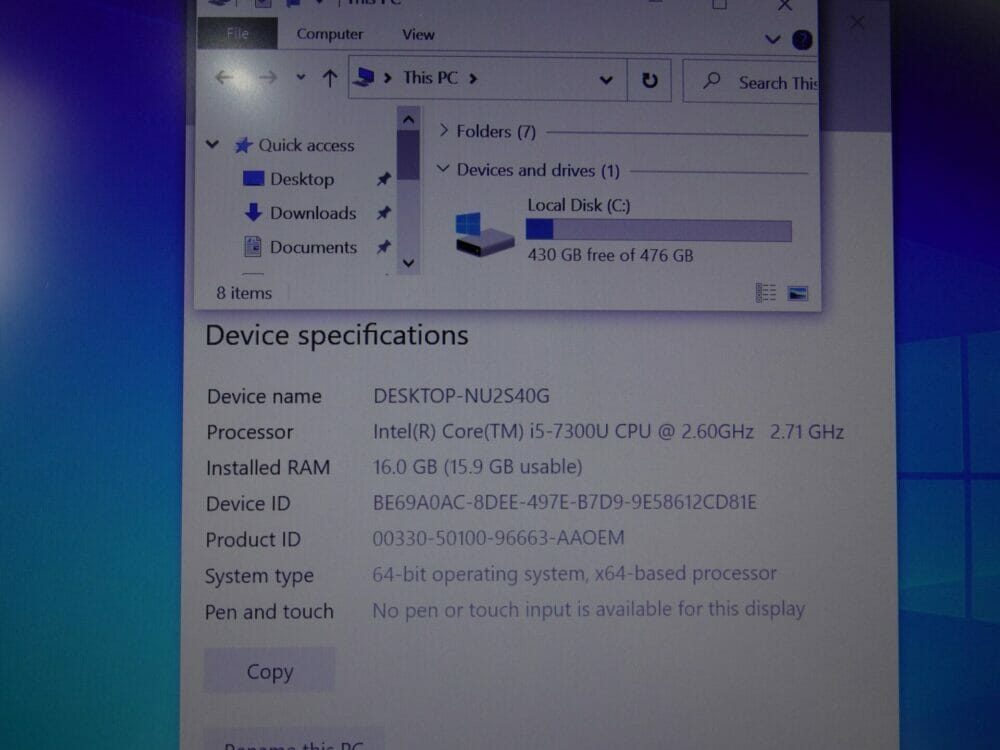Click the 430 GB free of 476 GB text
The height and width of the screenshot is (750, 1000).
[610, 255]
